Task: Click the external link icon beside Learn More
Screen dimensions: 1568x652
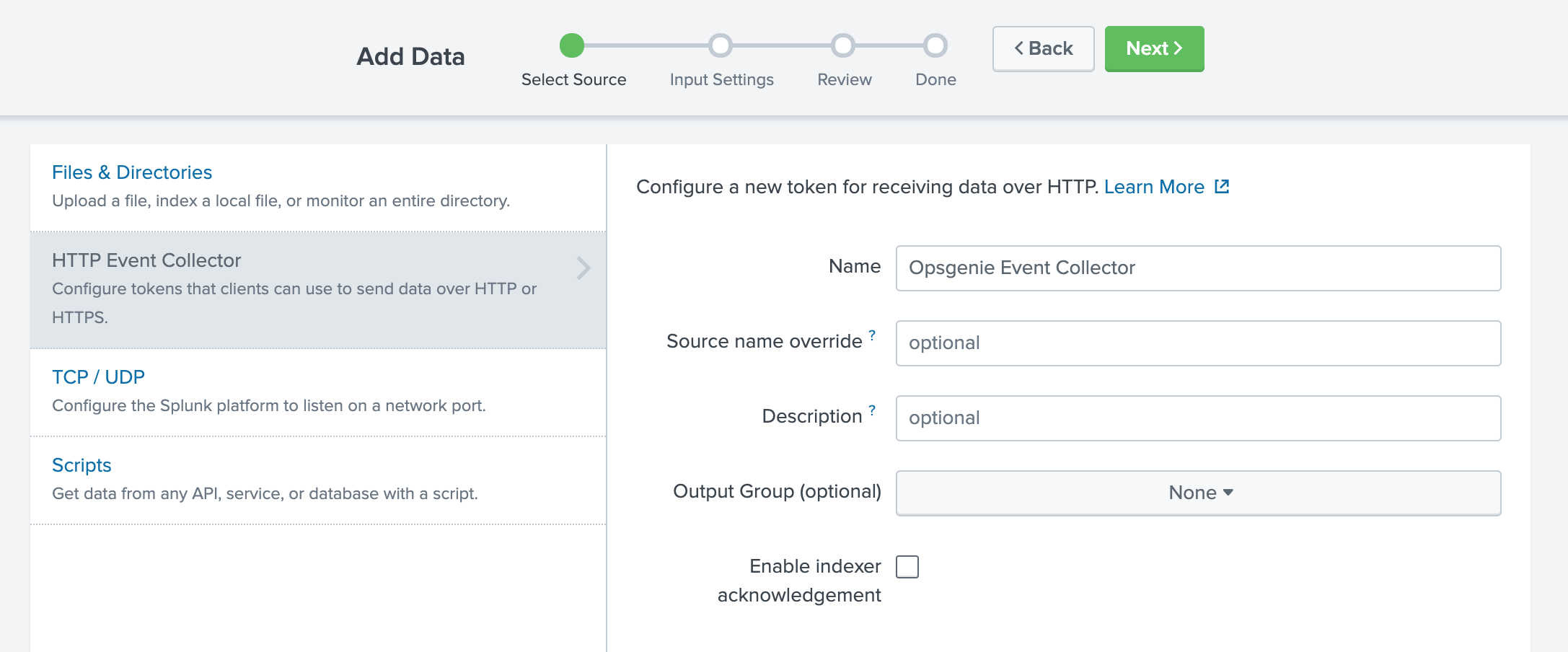Action: tap(1221, 187)
